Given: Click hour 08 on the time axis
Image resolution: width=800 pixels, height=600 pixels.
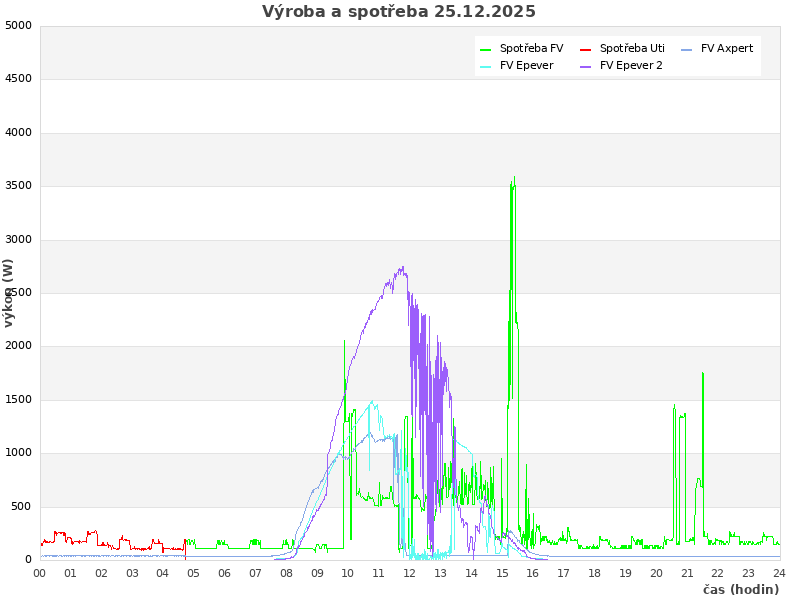Looking at the screenshot, I should [286, 573].
